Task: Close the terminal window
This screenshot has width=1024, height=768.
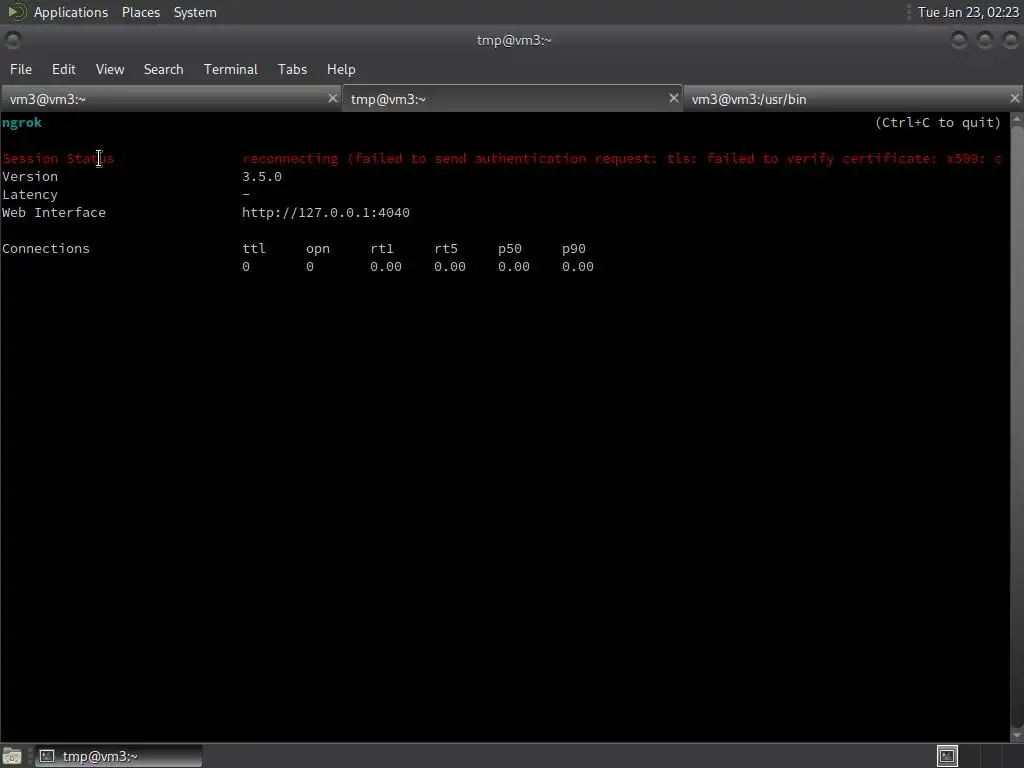Action: (1010, 40)
